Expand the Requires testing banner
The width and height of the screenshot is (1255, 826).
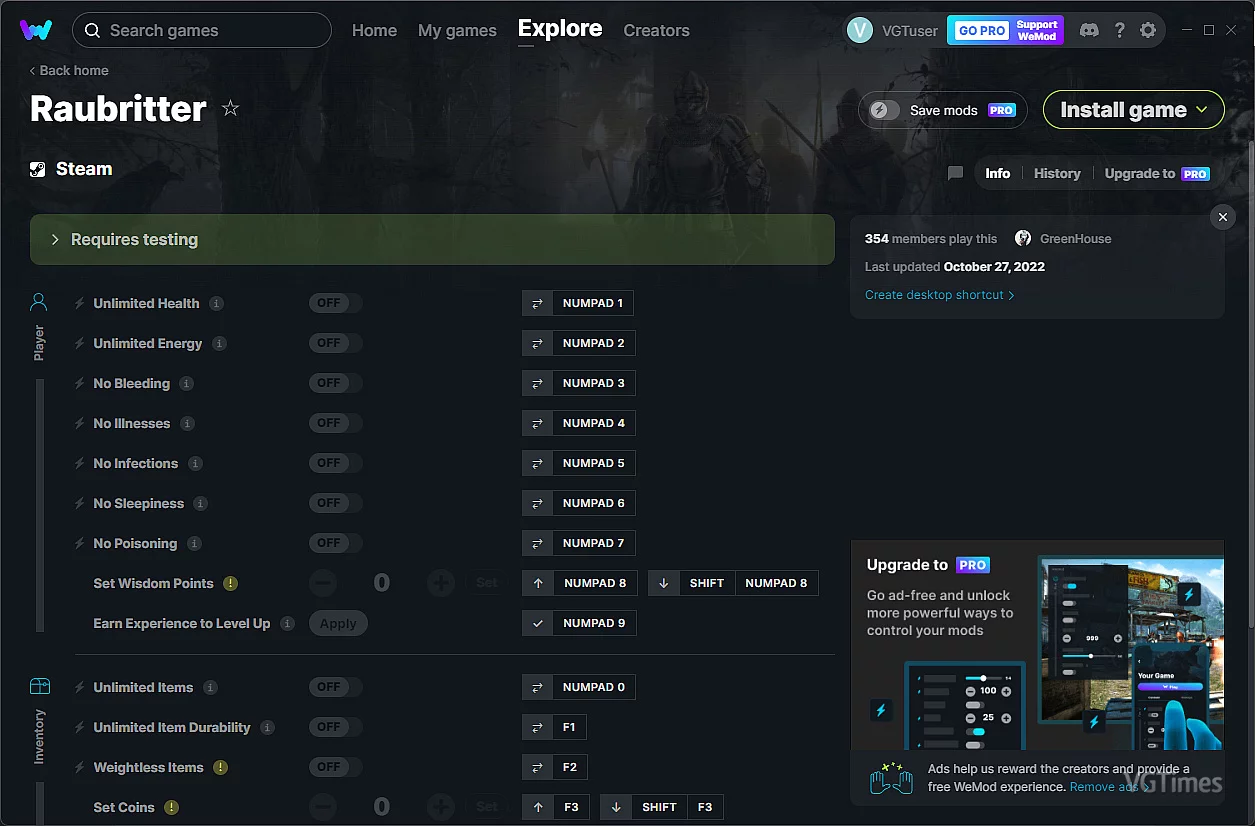point(432,240)
